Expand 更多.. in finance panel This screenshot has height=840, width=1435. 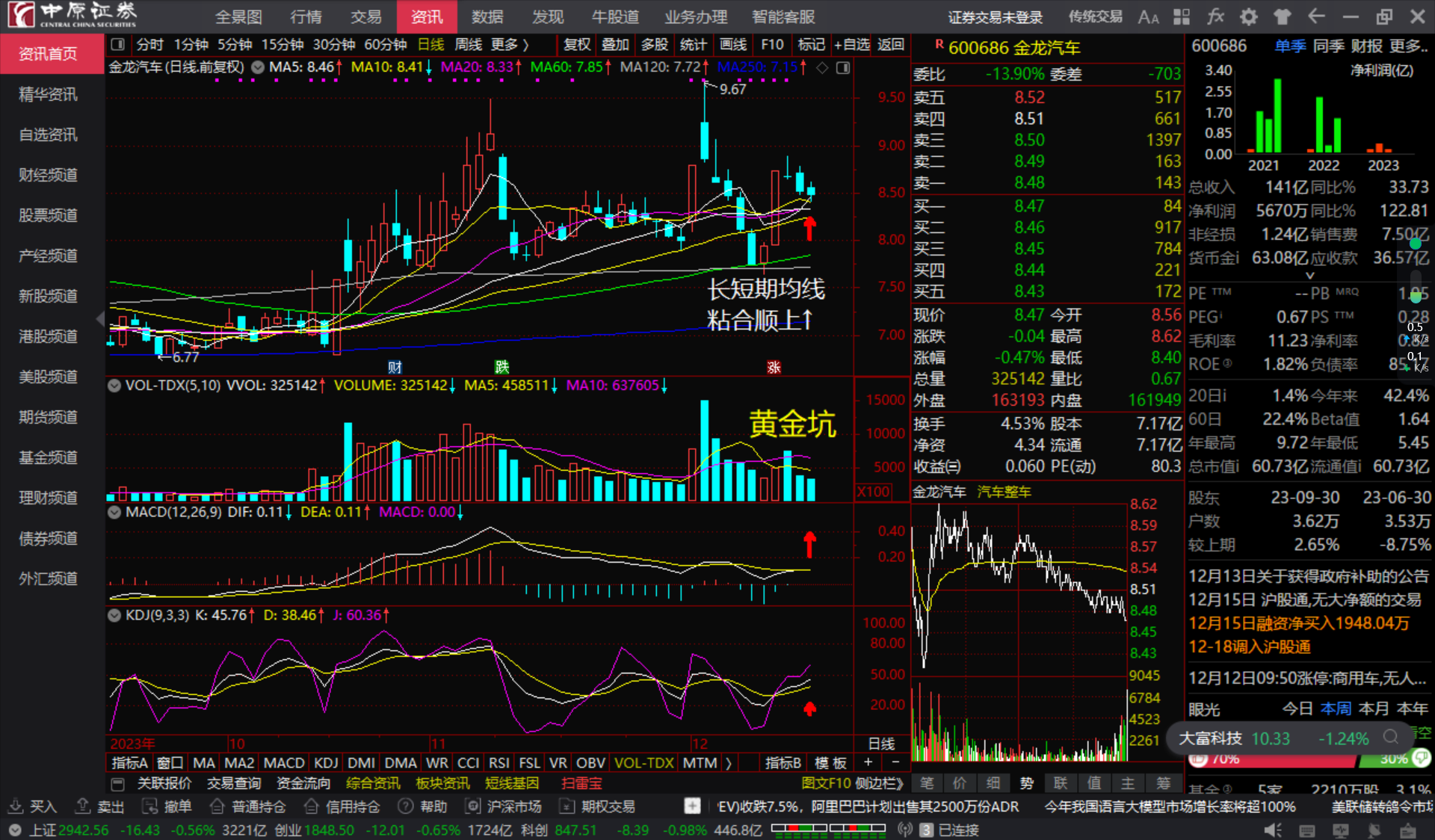(x=1409, y=46)
